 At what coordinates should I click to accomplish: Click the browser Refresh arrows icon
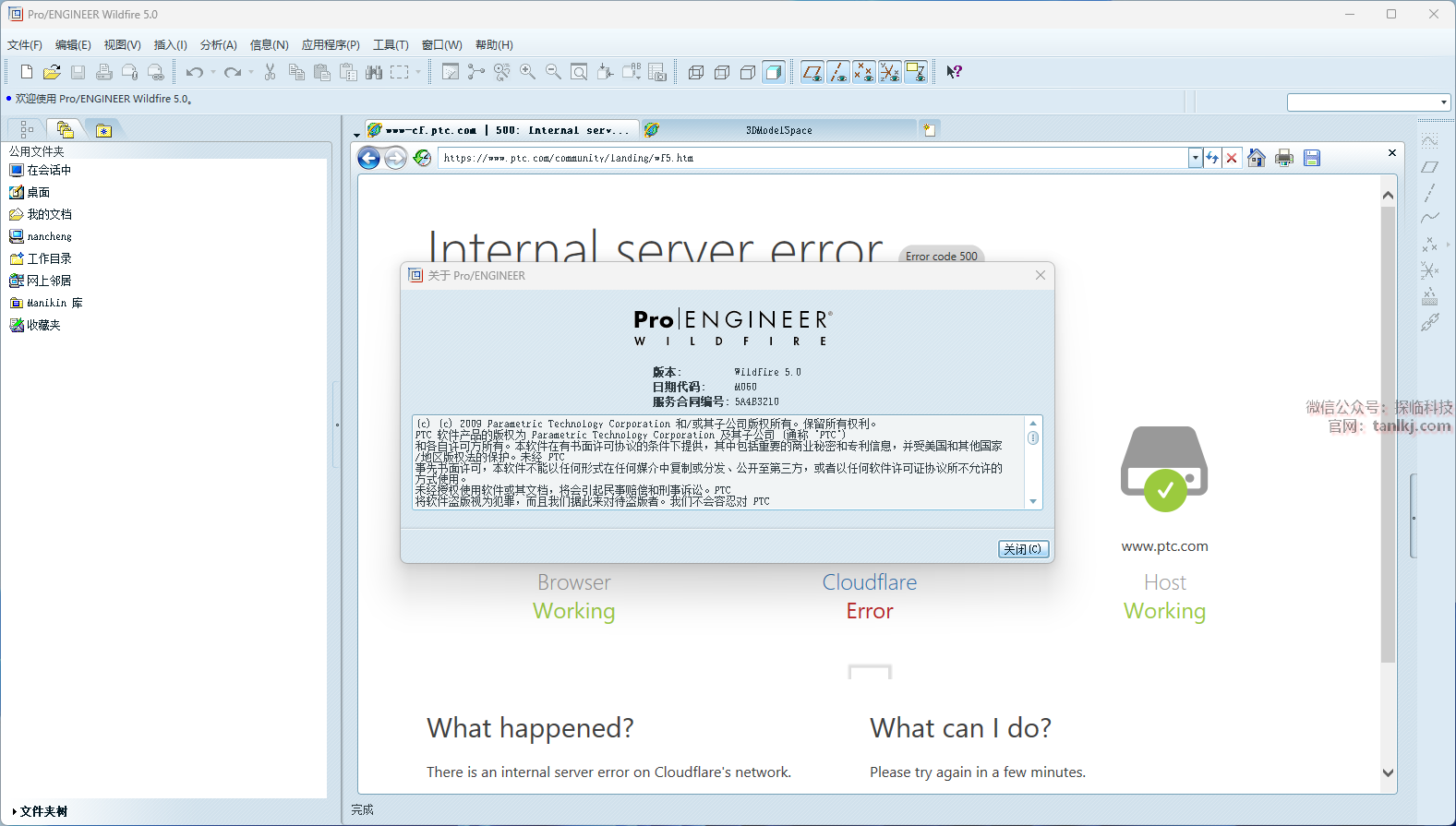coord(1212,158)
